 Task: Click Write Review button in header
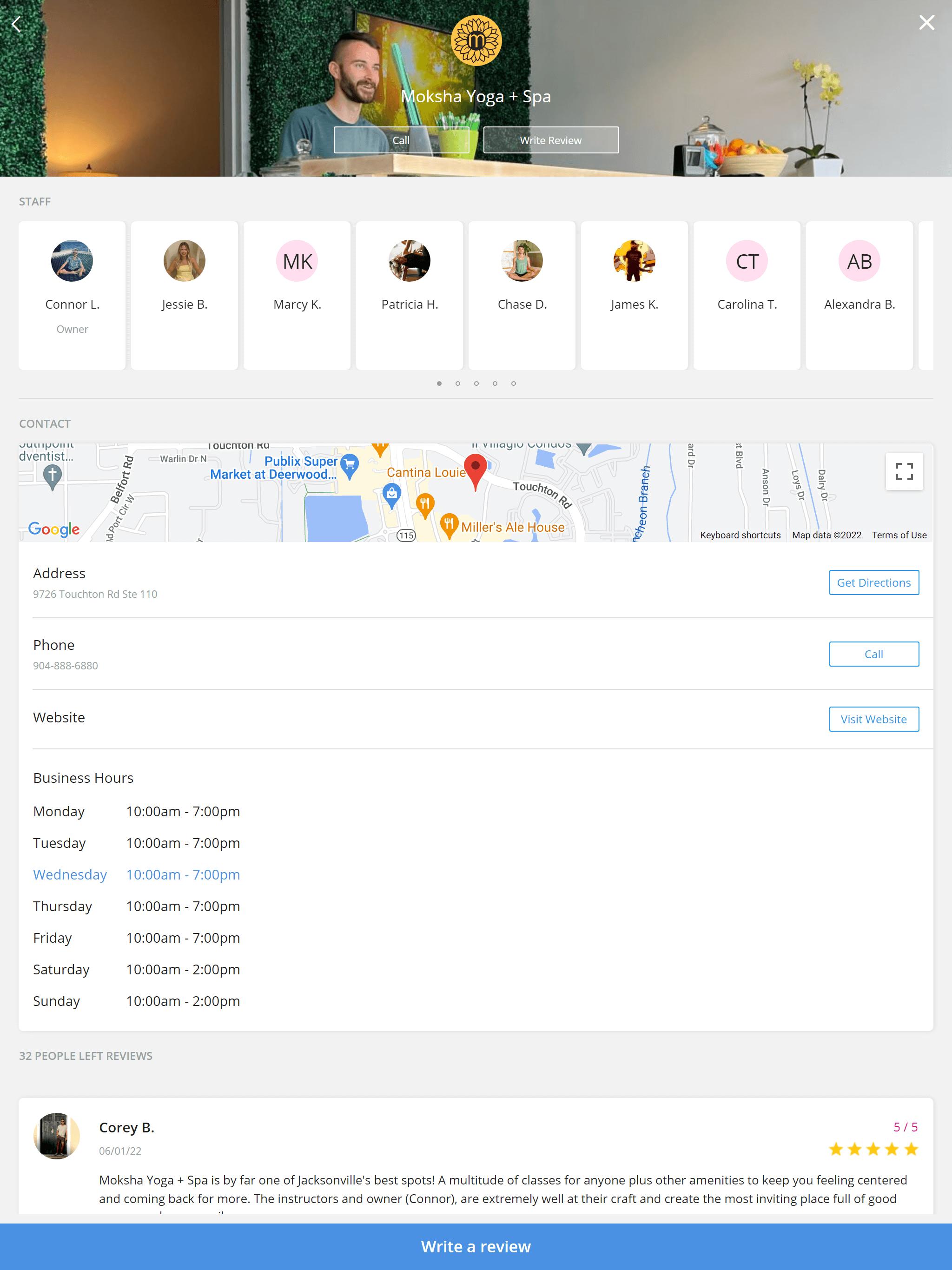551,140
